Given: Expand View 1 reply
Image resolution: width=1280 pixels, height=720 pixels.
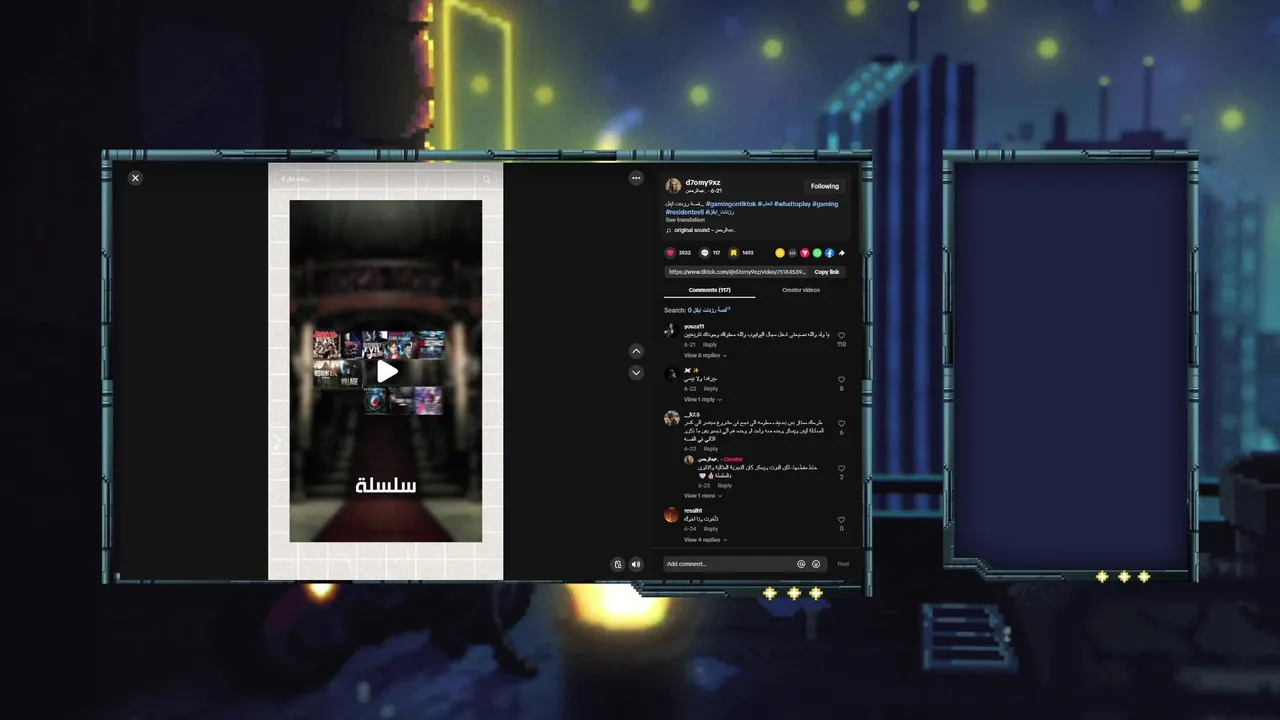Looking at the screenshot, I should [702, 400].
